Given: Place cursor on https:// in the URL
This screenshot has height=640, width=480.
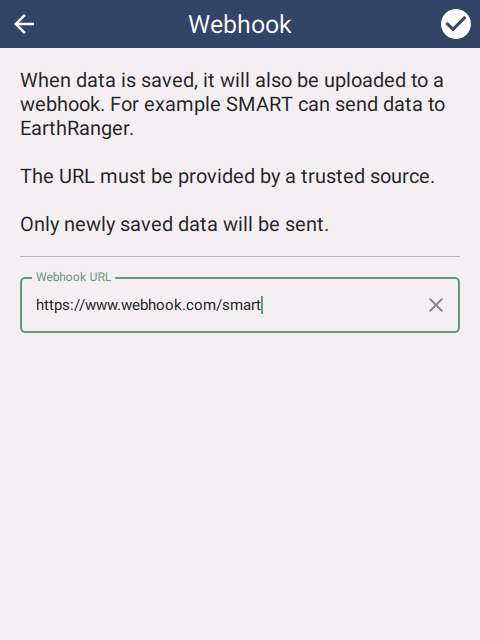Looking at the screenshot, I should (x=60, y=305).
